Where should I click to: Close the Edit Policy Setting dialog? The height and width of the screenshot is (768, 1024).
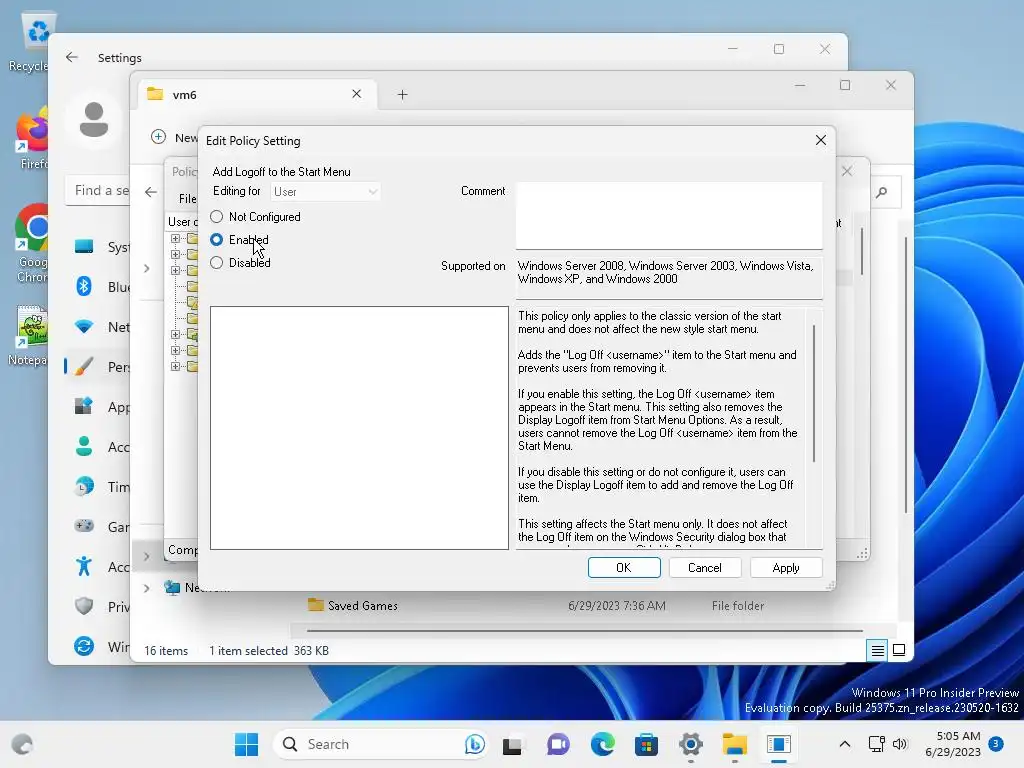tap(821, 140)
